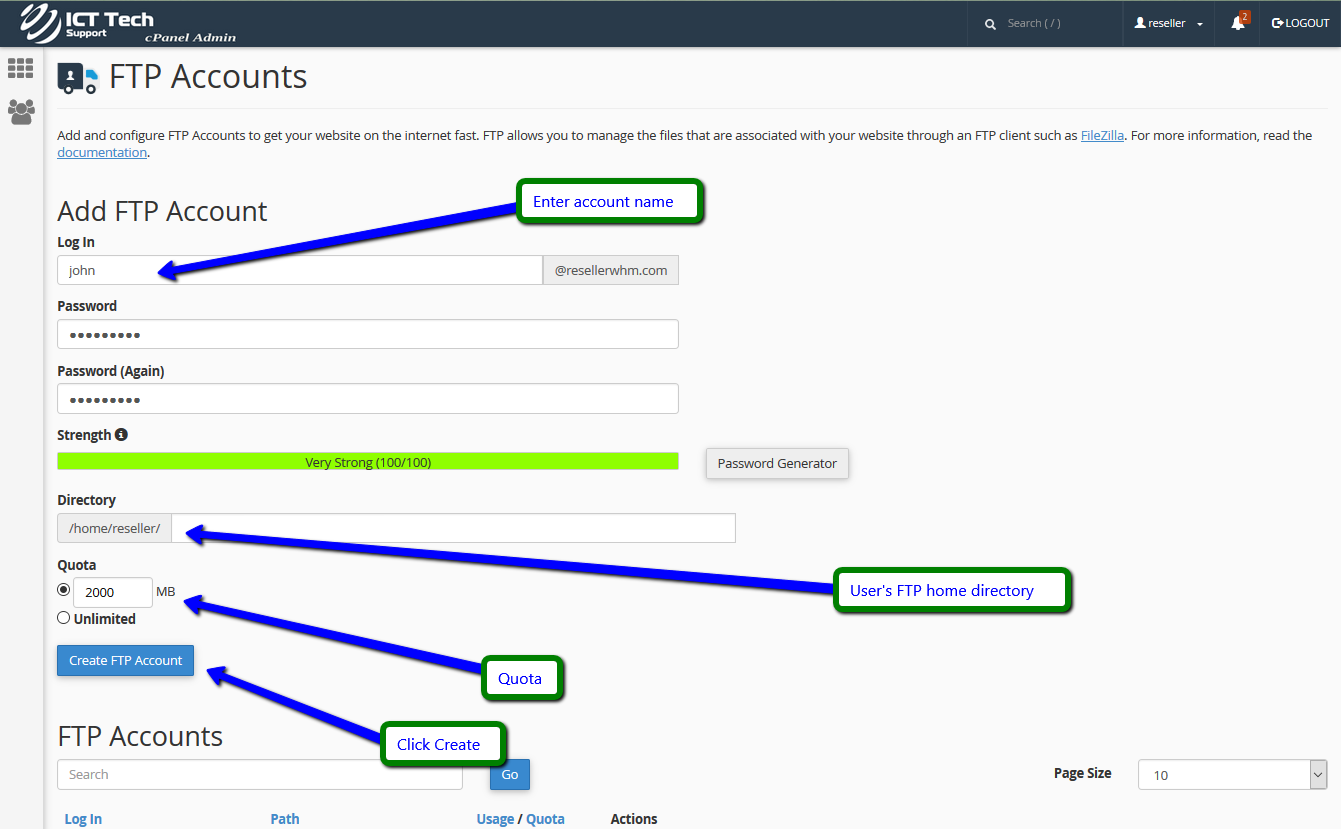Image resolution: width=1341 pixels, height=829 pixels.
Task: Sort the table by Log In column
Action: coord(83,819)
